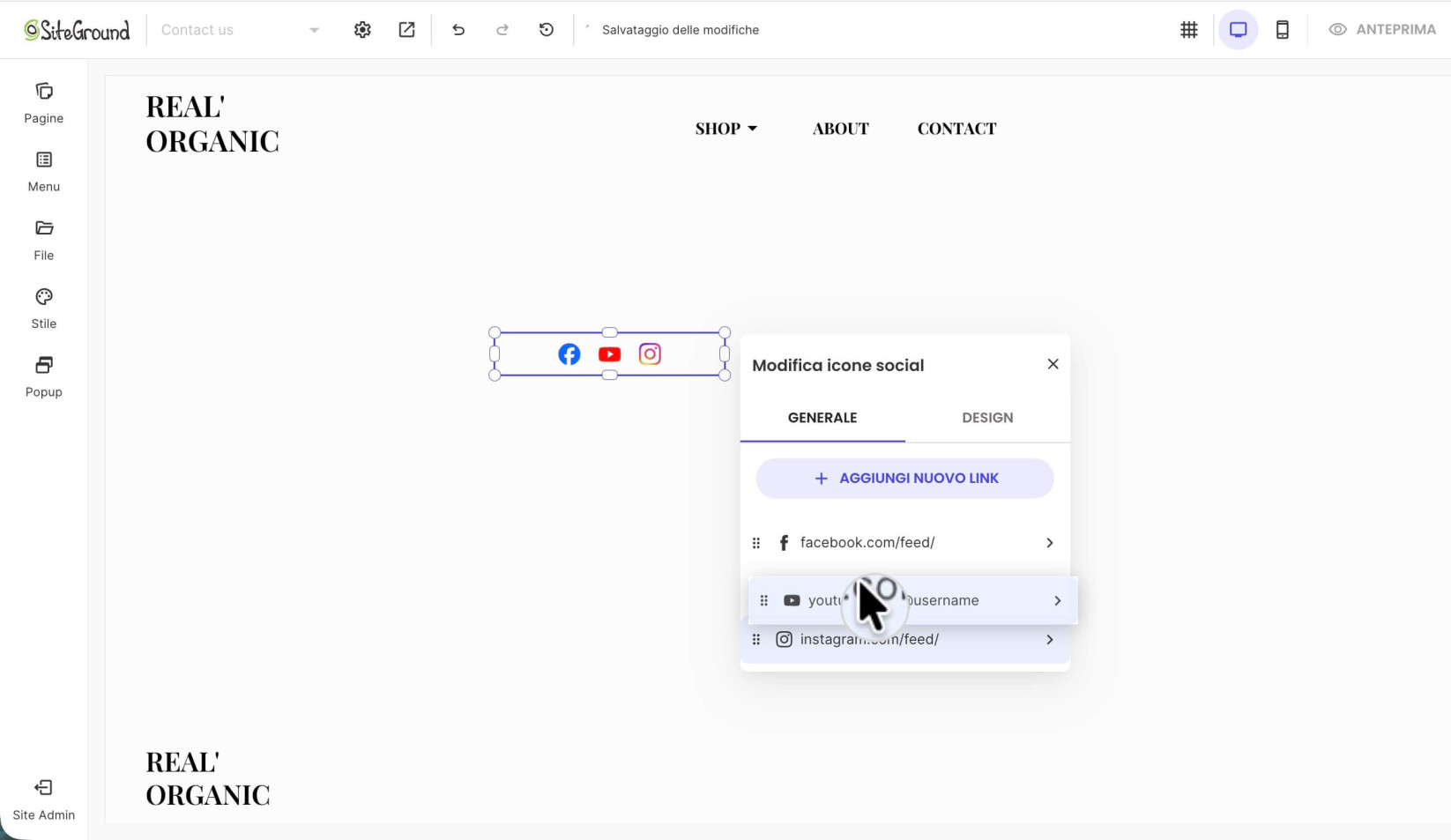
Task: Select the REAL' ORGANIC footer logo
Action: point(208,778)
